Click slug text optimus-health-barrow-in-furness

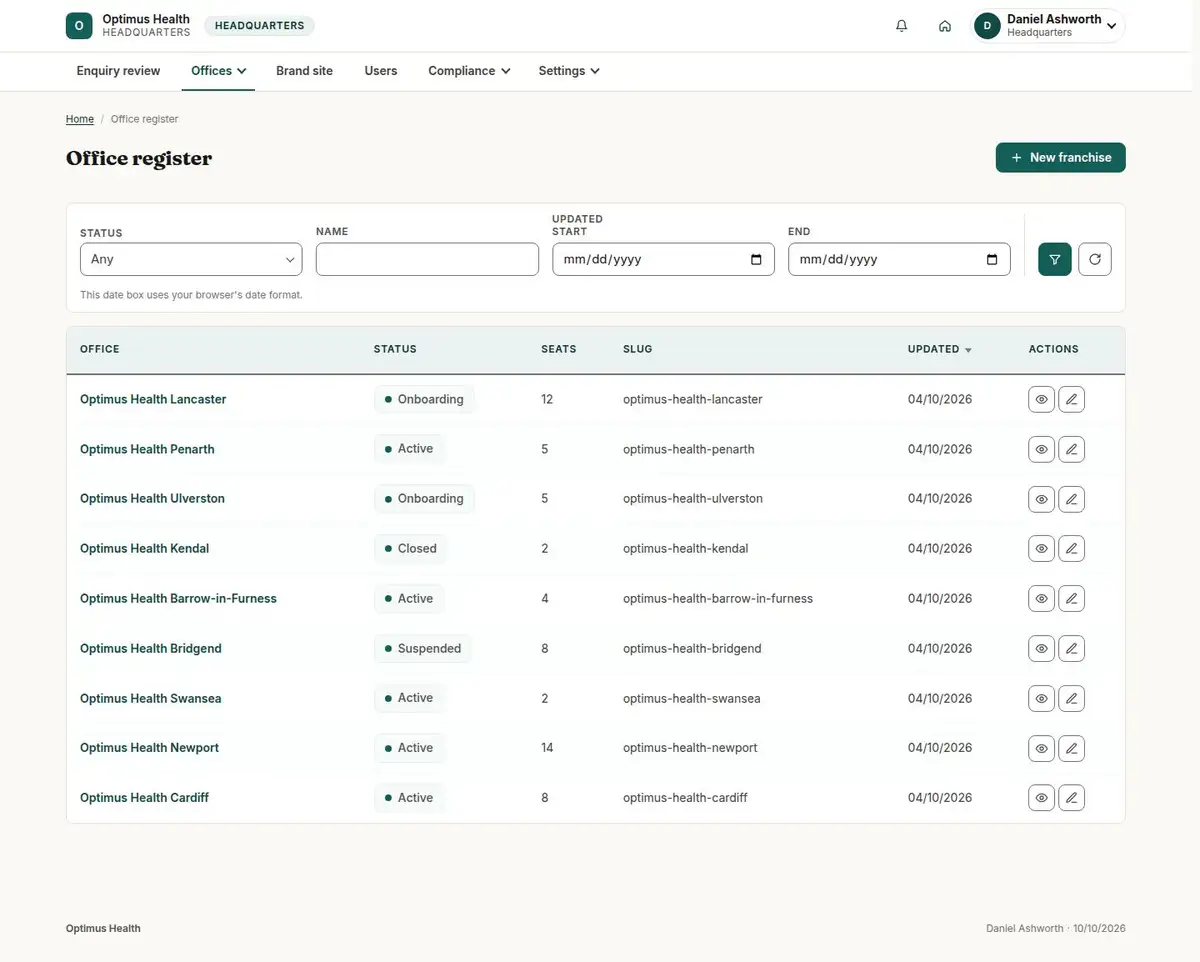[718, 598]
